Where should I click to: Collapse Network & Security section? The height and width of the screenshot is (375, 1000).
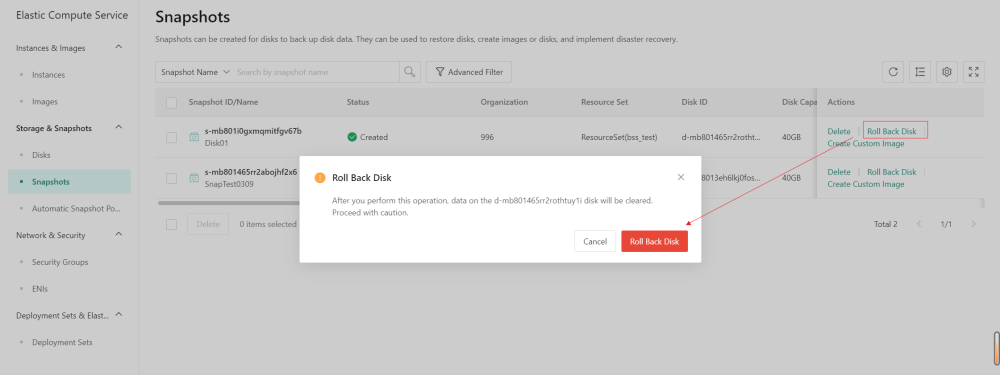point(119,235)
